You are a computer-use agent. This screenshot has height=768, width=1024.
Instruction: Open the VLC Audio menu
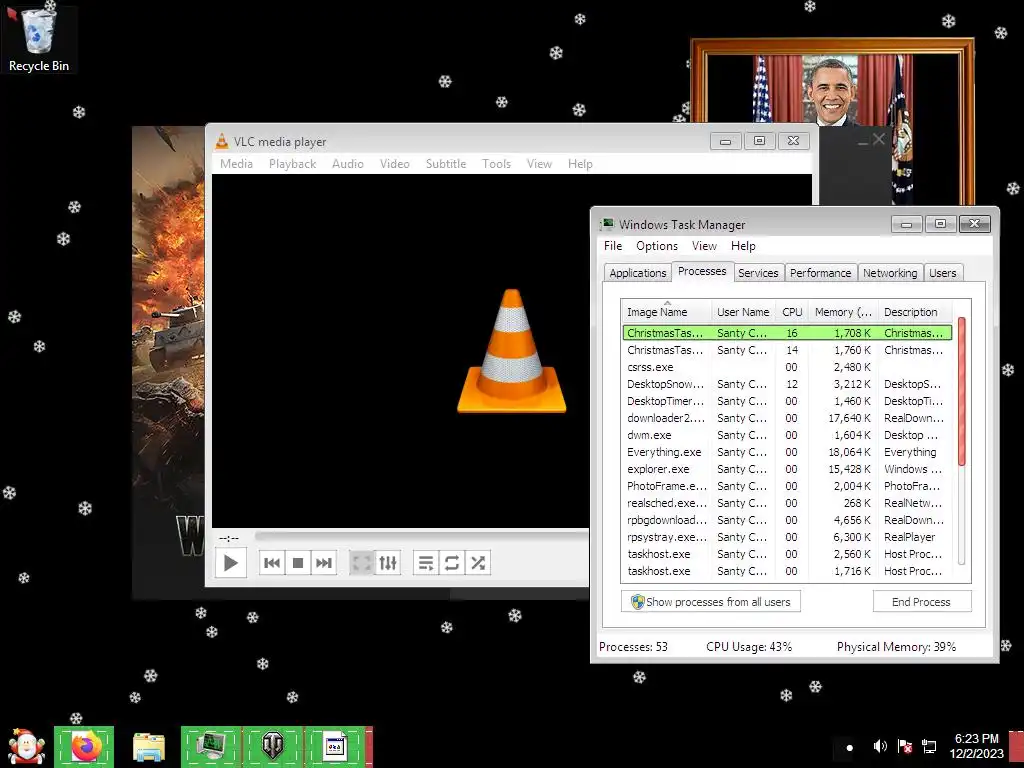coord(347,164)
